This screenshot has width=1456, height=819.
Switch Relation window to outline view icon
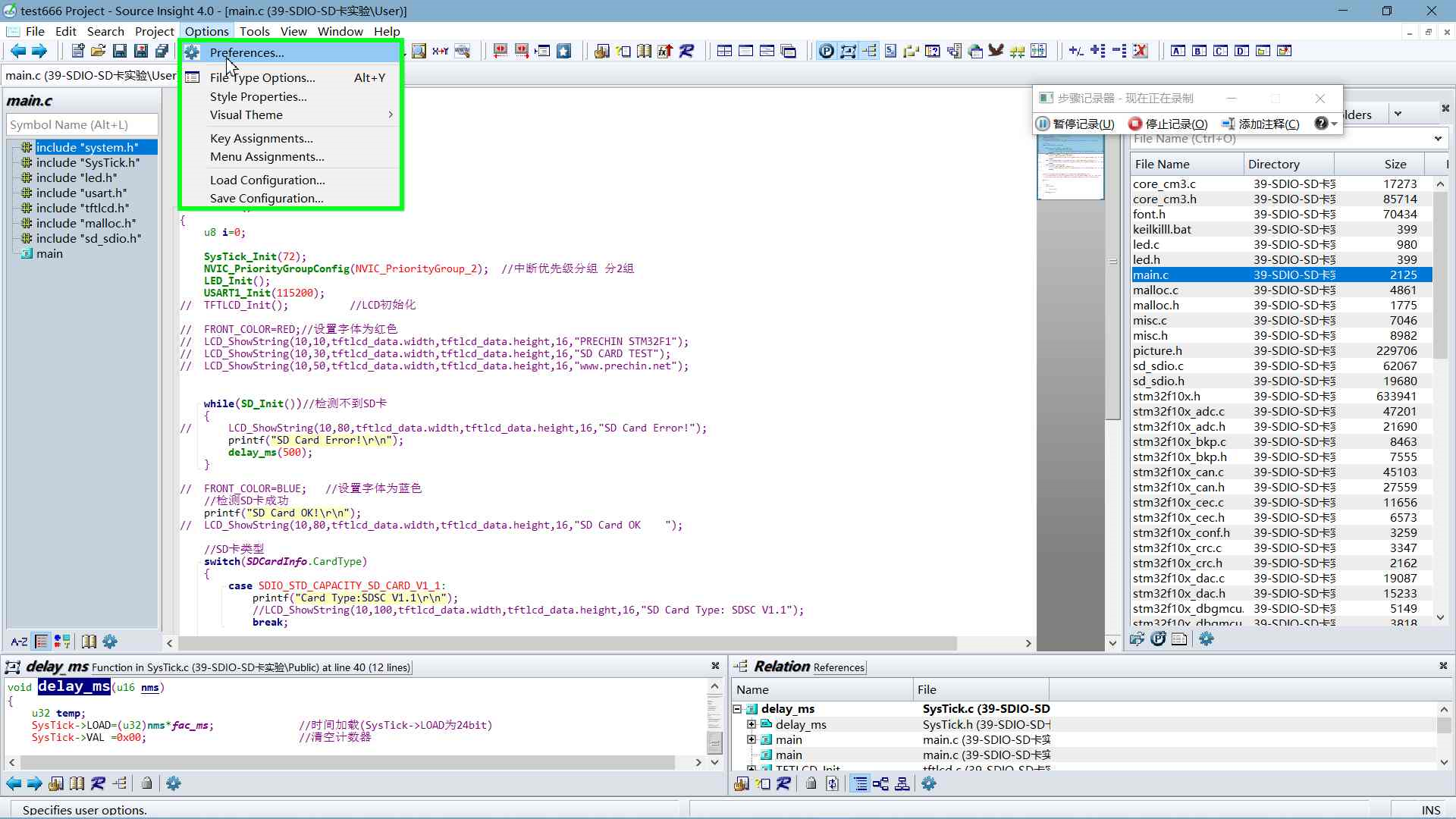860,783
